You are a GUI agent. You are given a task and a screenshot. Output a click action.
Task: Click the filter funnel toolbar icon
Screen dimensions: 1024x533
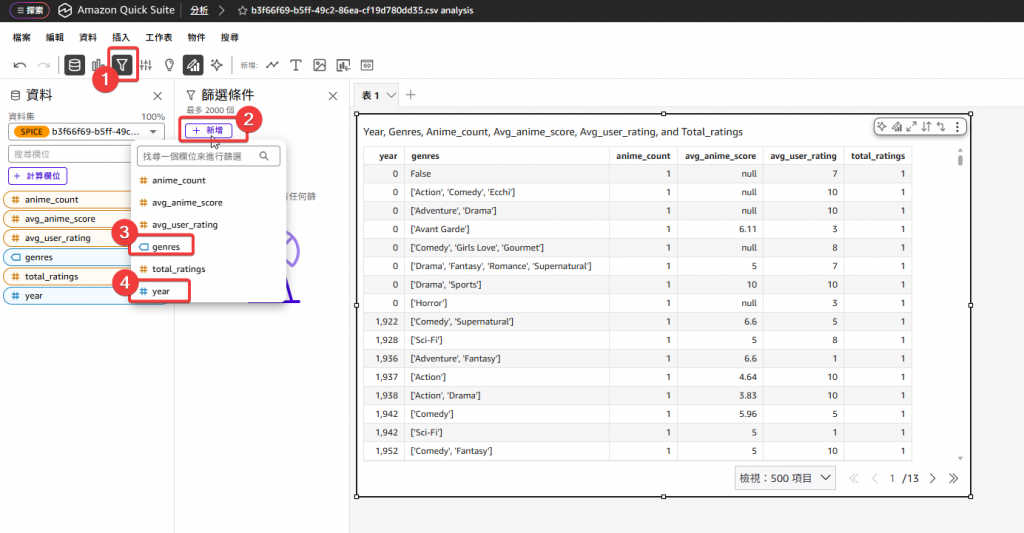pos(122,65)
